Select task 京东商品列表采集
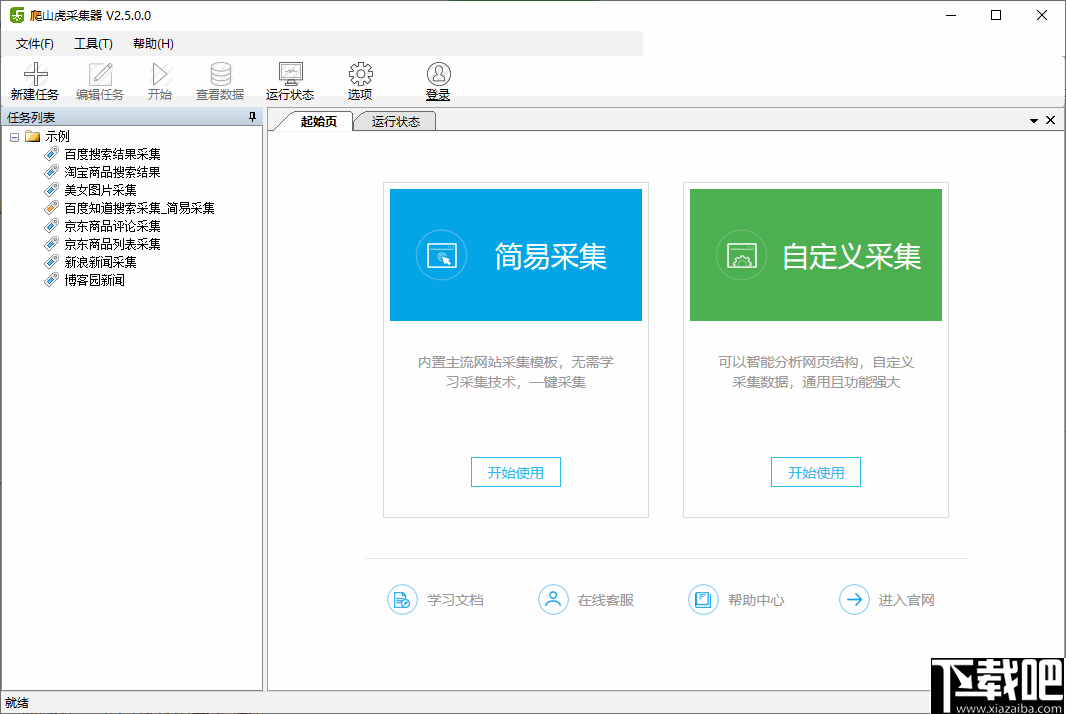Image resolution: width=1066 pixels, height=714 pixels. (112, 244)
